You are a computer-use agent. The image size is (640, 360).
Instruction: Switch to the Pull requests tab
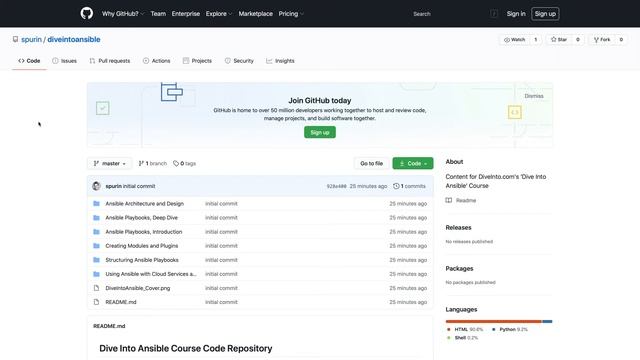(109, 61)
